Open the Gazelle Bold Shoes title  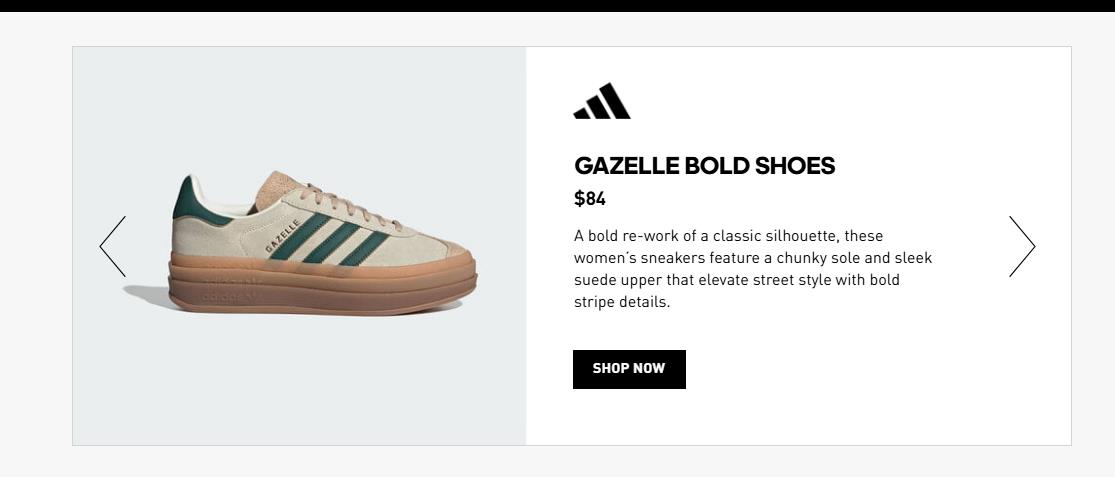704,166
